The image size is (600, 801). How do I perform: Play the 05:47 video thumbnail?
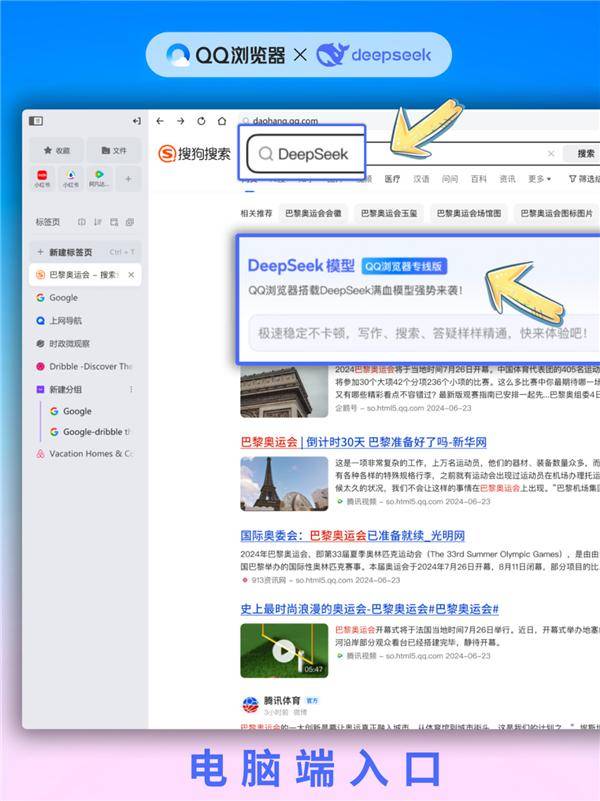click(x=284, y=650)
